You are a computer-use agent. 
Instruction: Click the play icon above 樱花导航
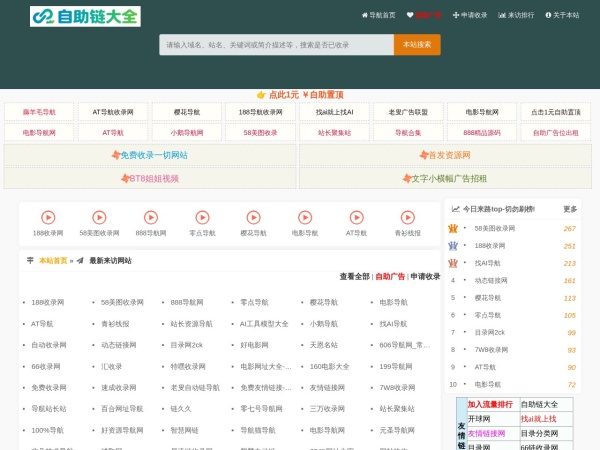254,217
